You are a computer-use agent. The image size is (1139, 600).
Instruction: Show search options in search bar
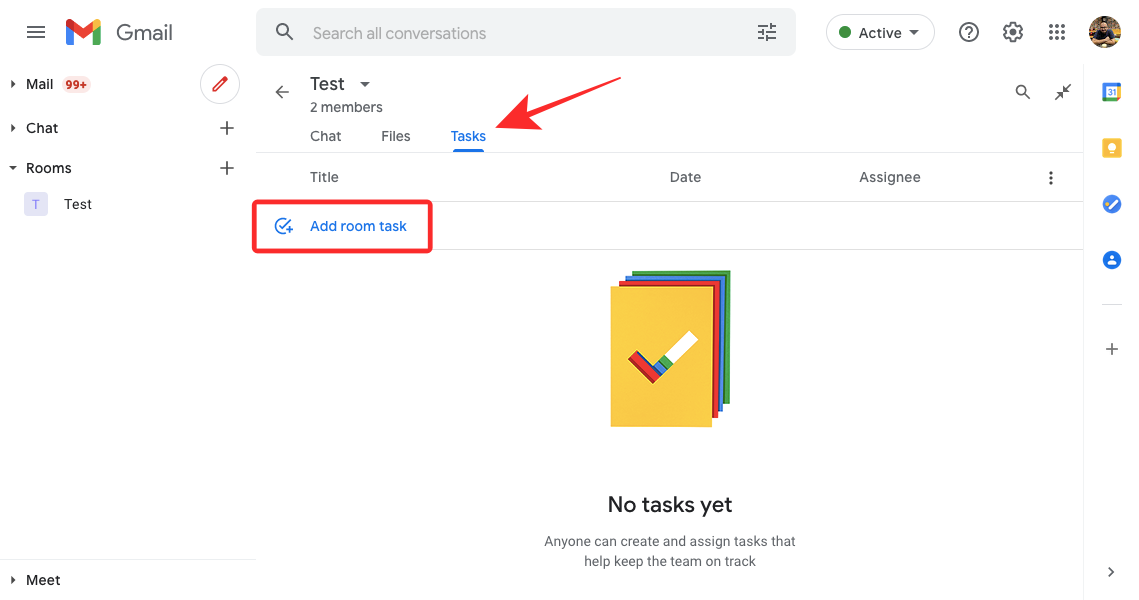(767, 33)
